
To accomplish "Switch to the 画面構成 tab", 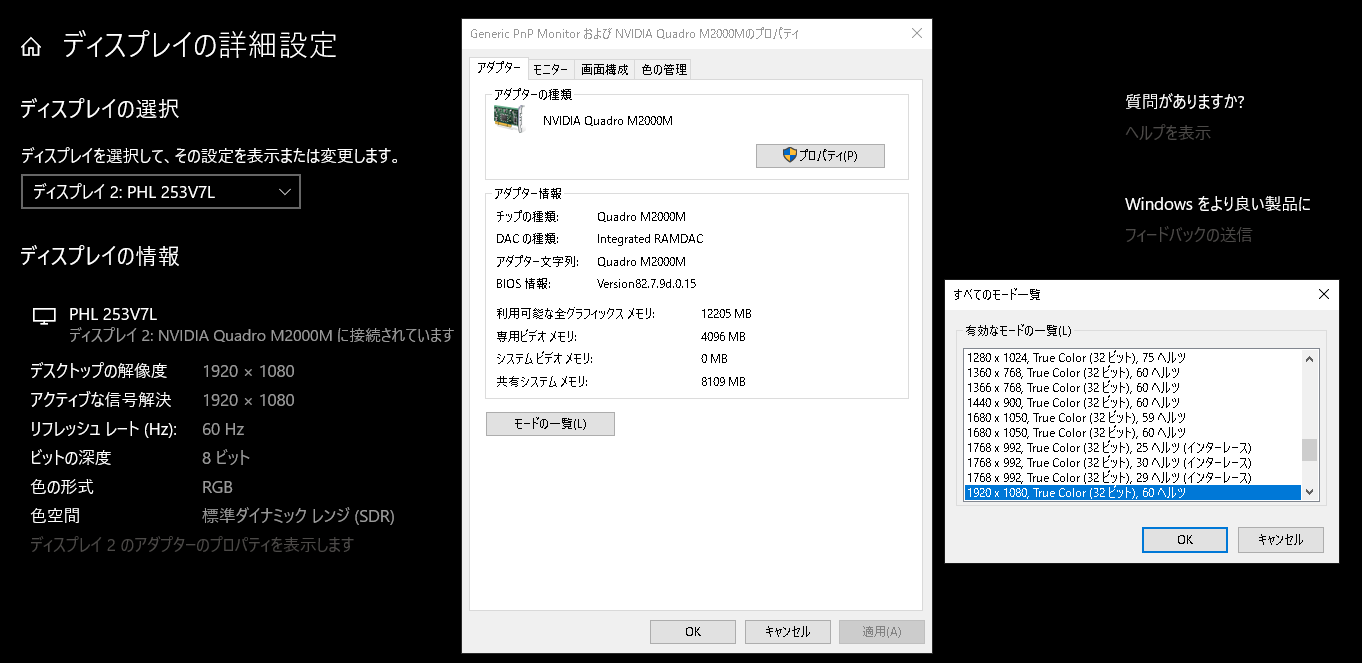I will click(605, 70).
